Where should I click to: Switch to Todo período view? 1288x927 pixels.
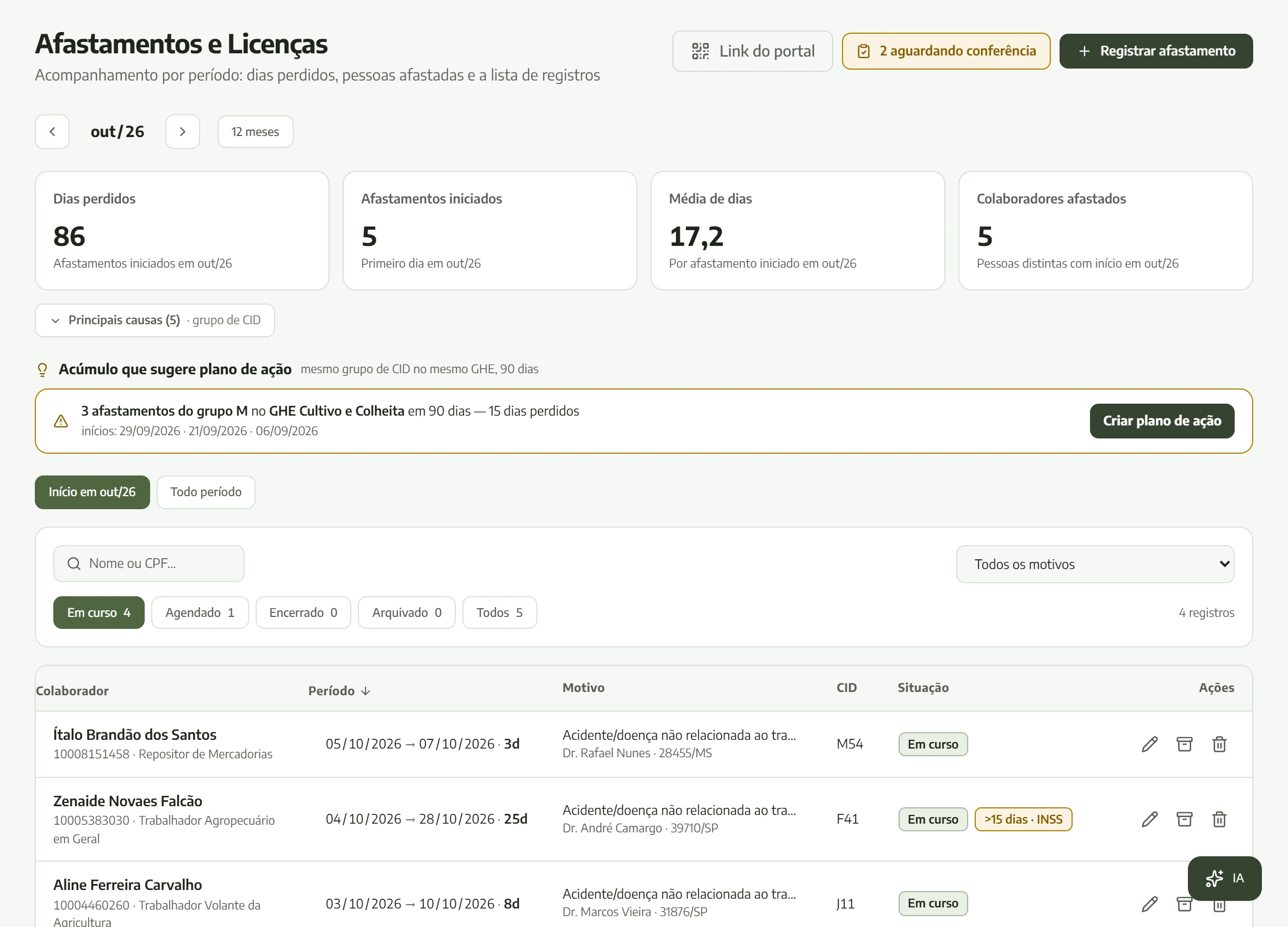206,492
